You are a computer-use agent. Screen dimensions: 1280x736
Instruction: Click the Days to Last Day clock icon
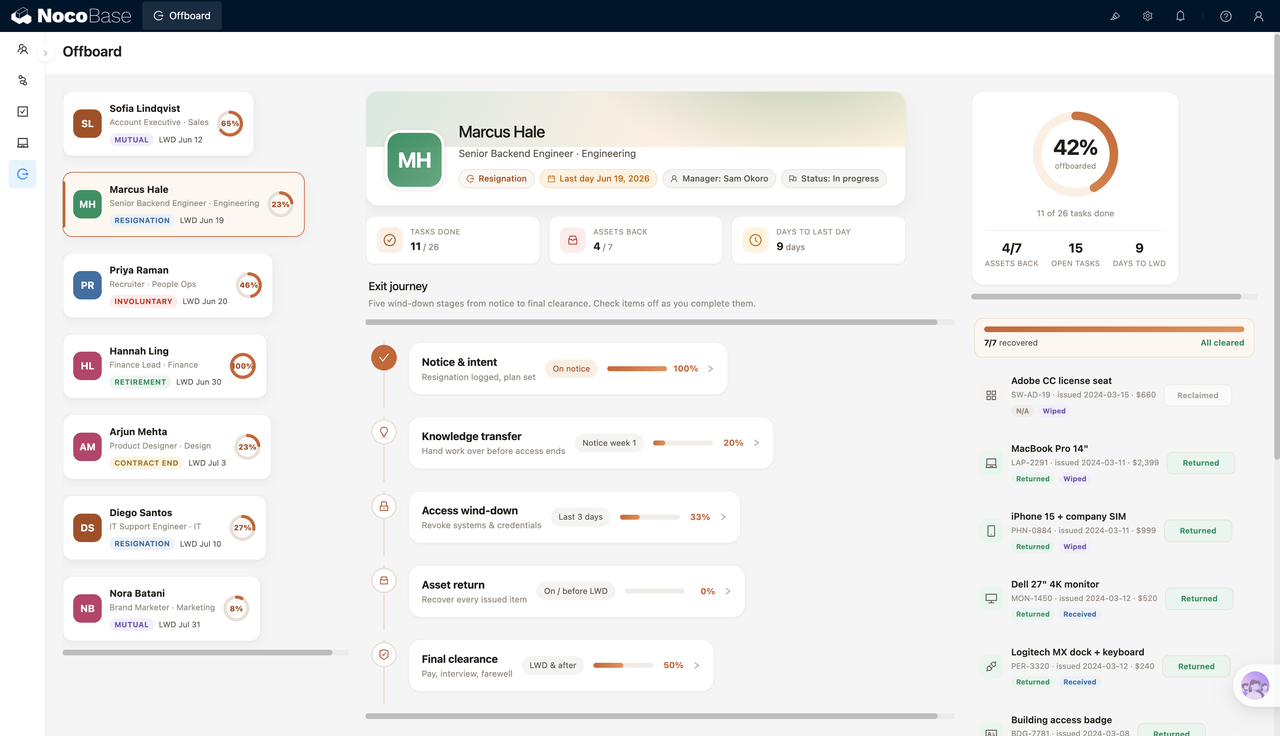[x=756, y=240]
